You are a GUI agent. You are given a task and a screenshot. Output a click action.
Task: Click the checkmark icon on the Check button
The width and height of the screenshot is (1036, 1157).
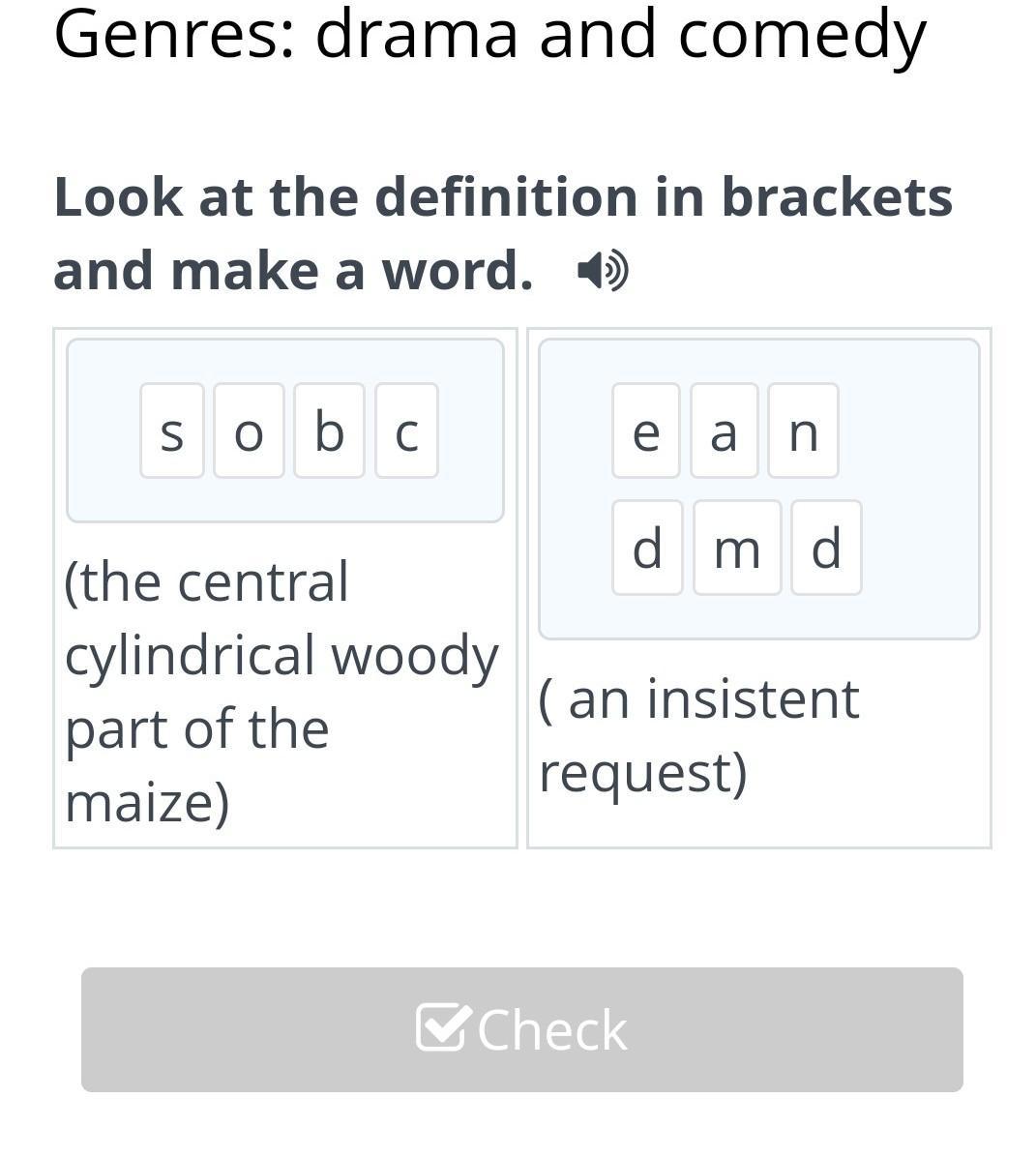[x=443, y=1027]
